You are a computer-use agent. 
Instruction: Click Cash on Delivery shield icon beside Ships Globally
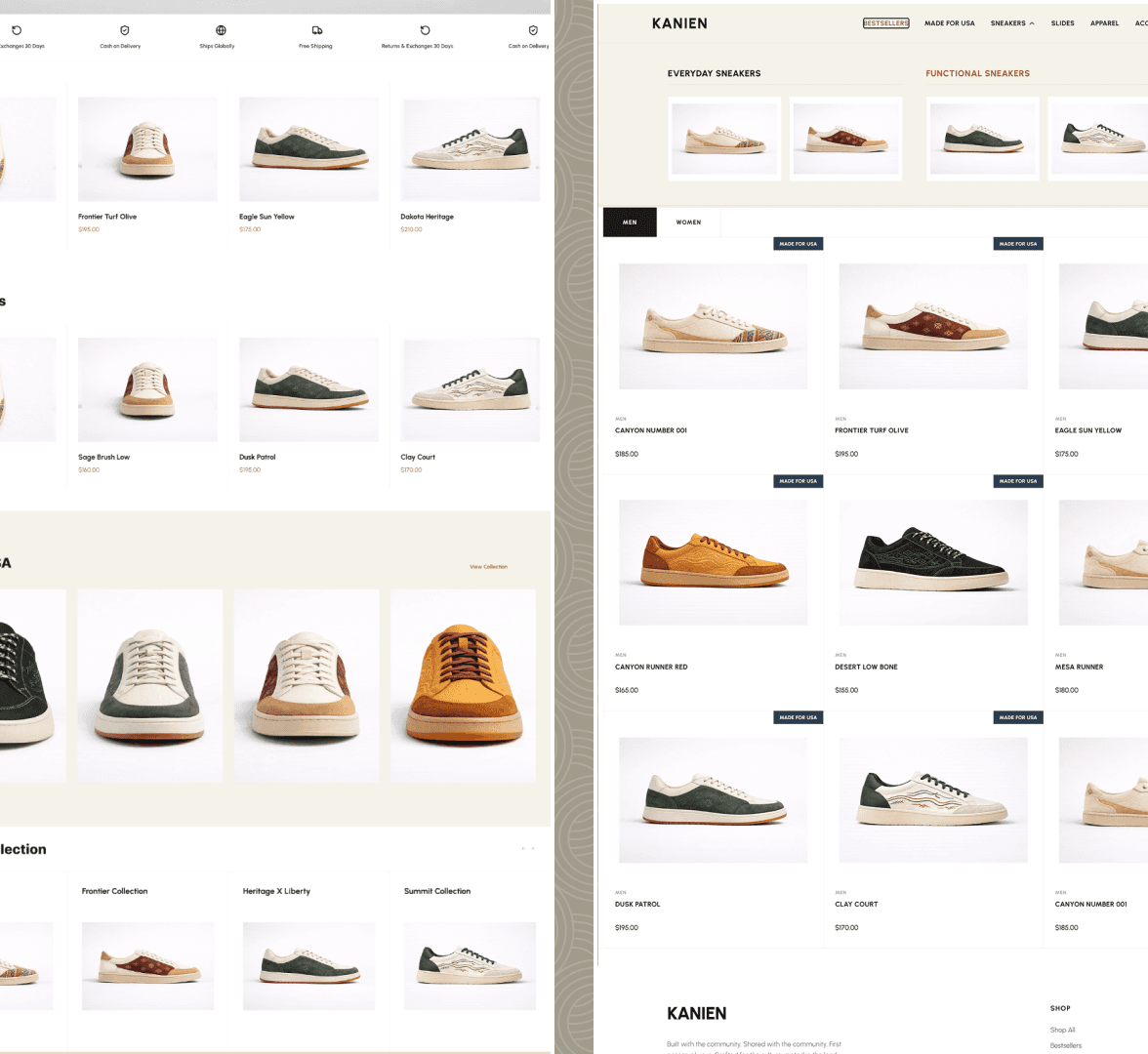(x=125, y=30)
